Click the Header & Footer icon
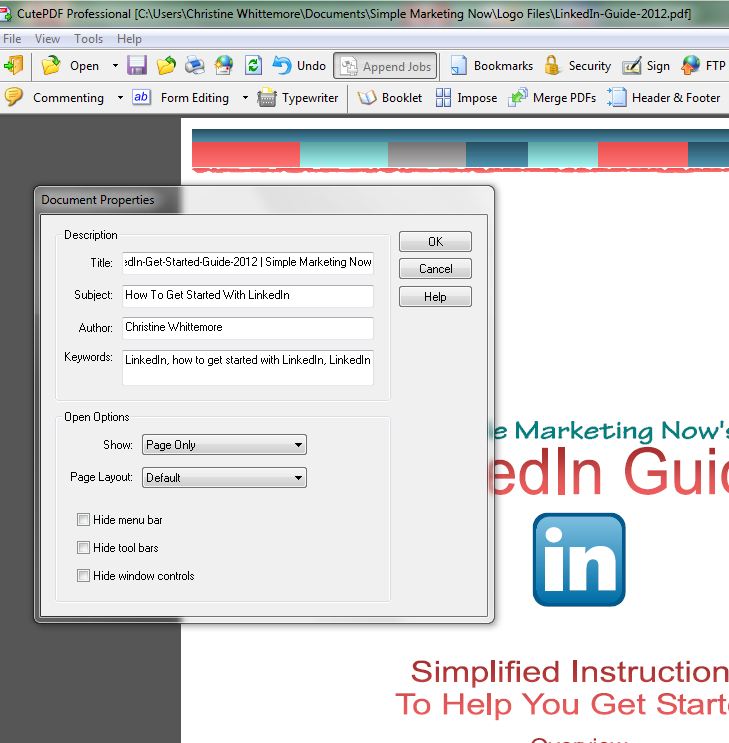 [x=616, y=98]
